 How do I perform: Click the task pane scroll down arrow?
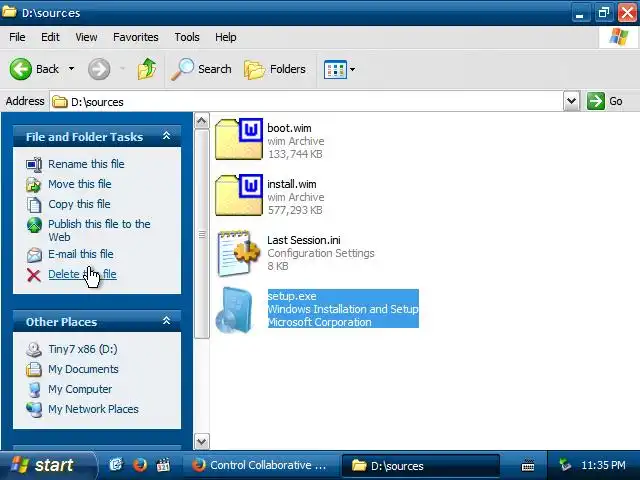[x=202, y=441]
